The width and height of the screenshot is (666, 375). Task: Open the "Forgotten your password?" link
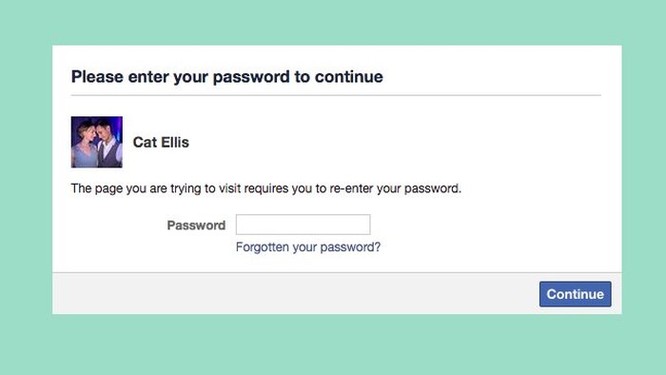pyautogui.click(x=308, y=247)
